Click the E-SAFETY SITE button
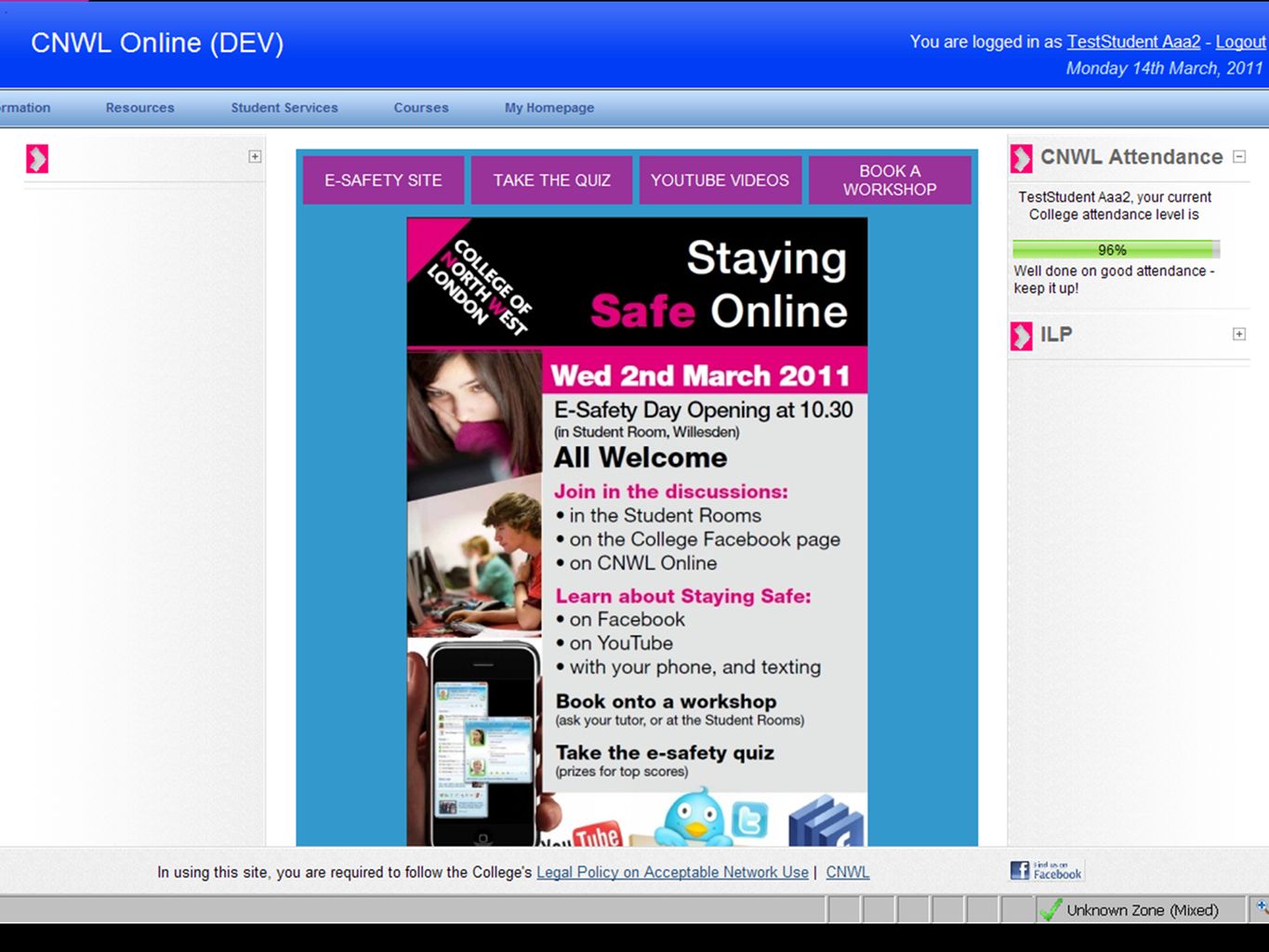Image resolution: width=1269 pixels, height=952 pixels. coord(383,179)
